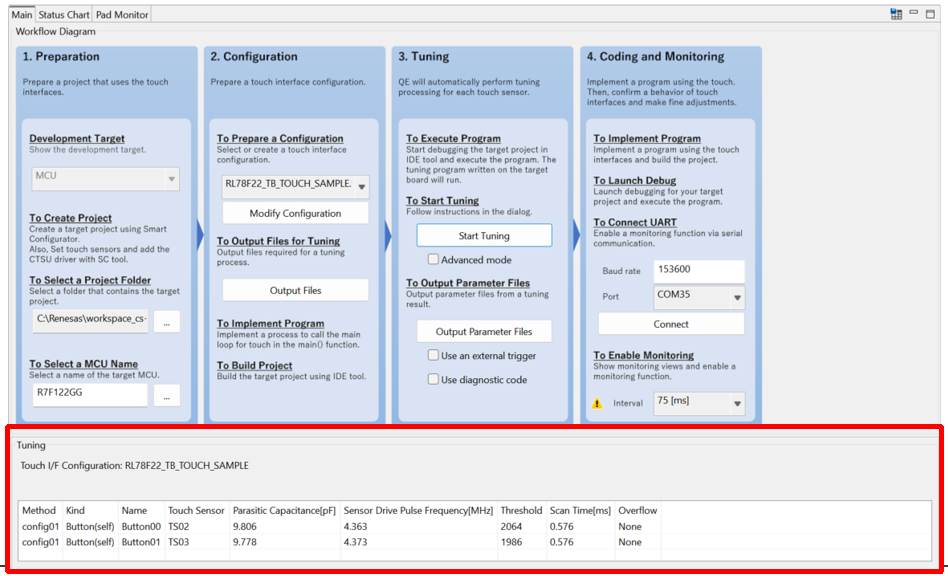Click the Baud rate input field

point(699,271)
